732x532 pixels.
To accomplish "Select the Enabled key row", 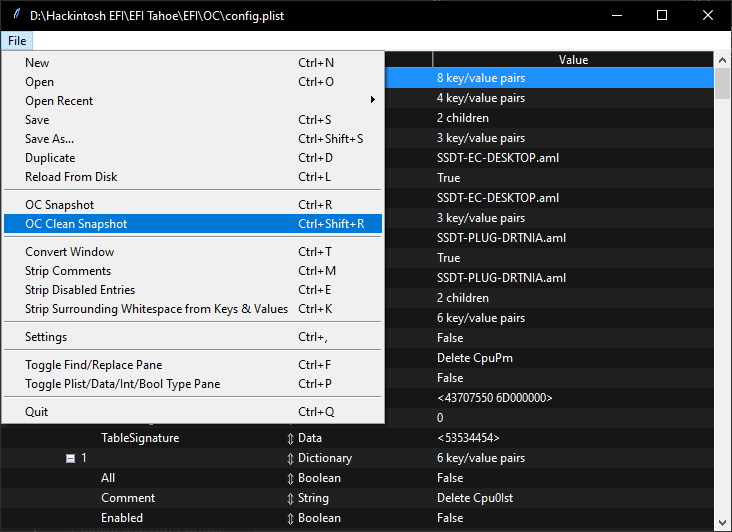I will coord(122,518).
